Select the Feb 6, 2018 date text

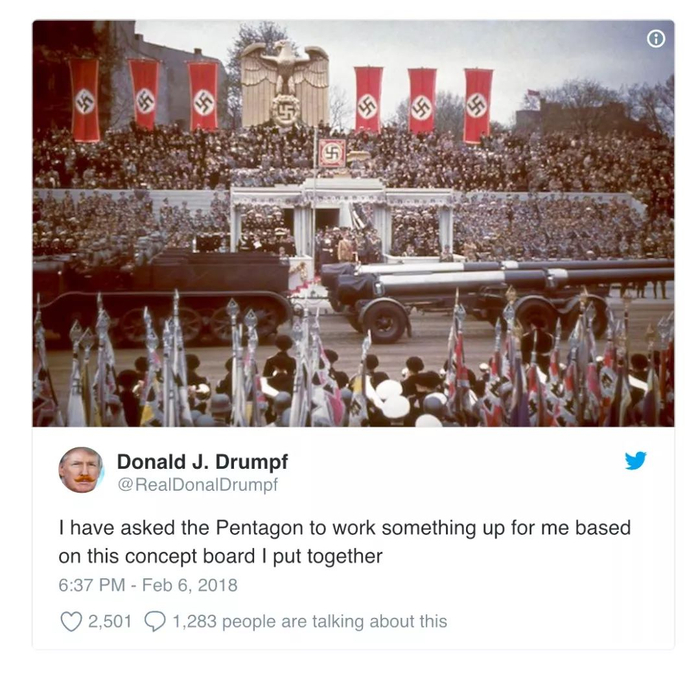190,585
